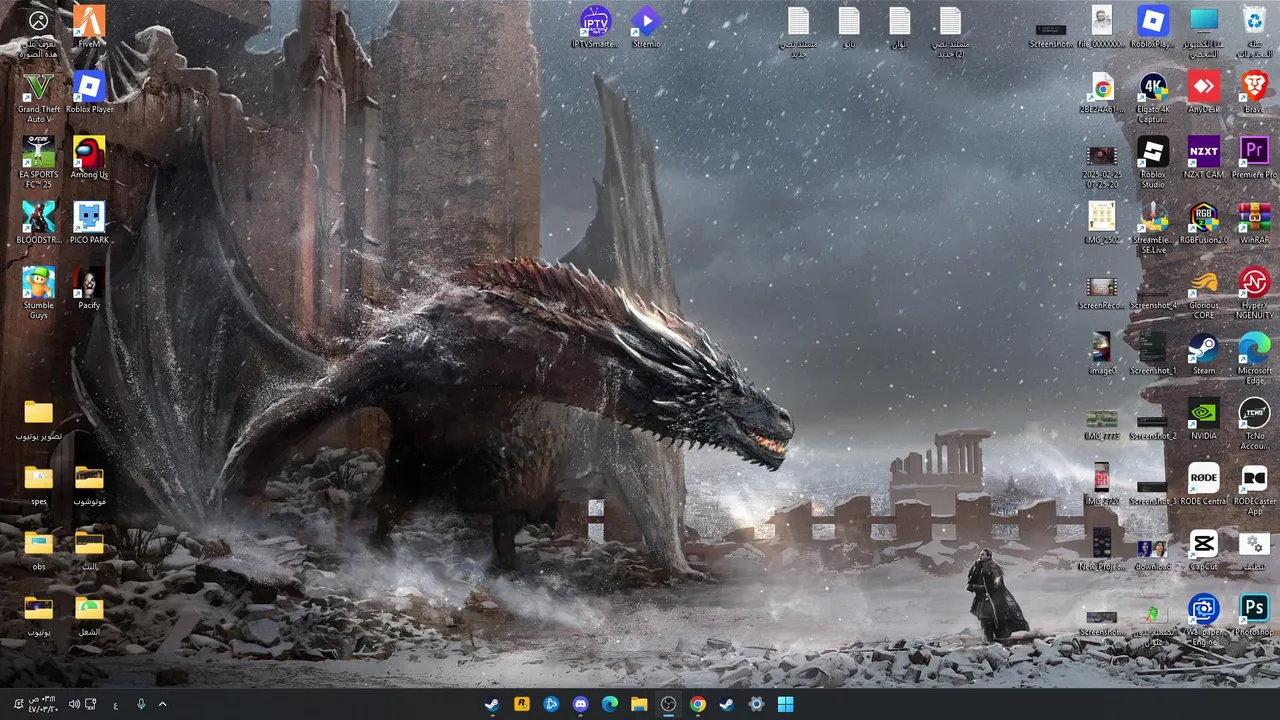Open the FiveM desktop shortcut
Viewport: 1280px width, 720px height.
[89, 27]
